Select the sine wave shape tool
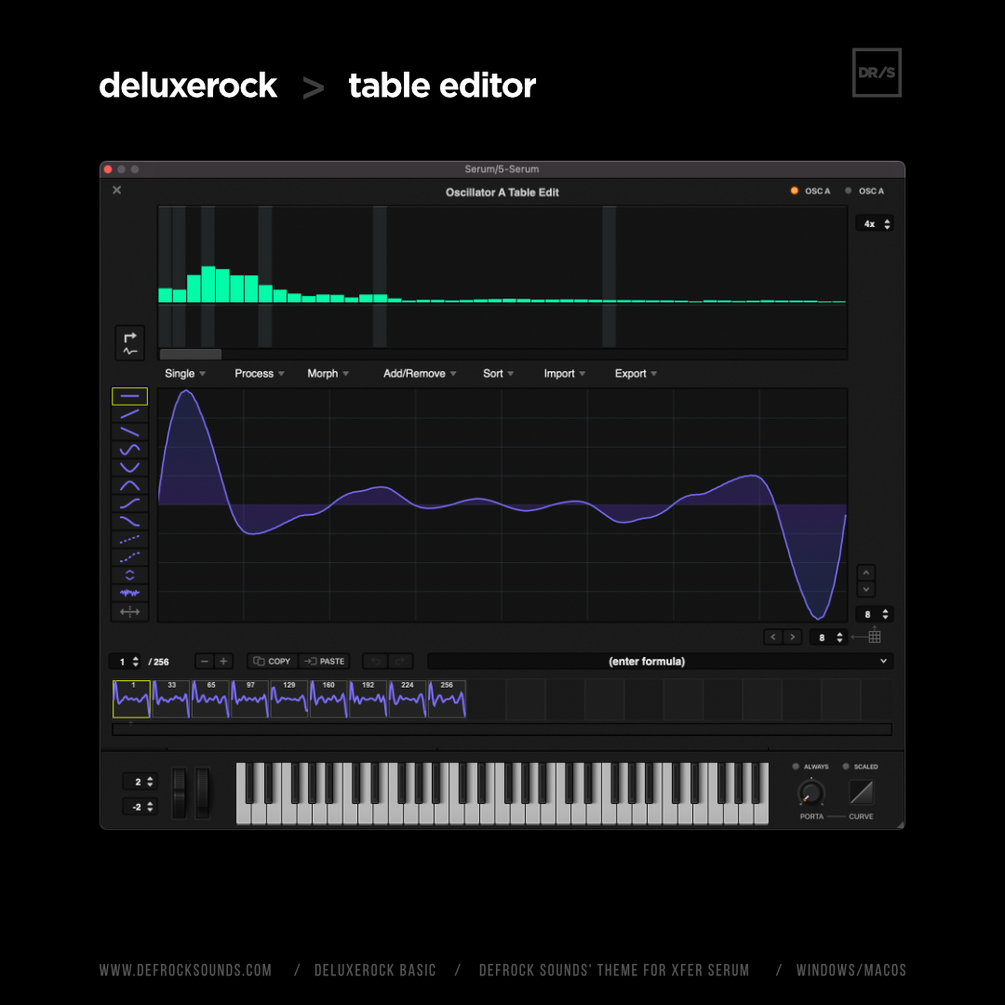Image resolution: width=1005 pixels, height=1005 pixels. pyautogui.click(x=129, y=450)
